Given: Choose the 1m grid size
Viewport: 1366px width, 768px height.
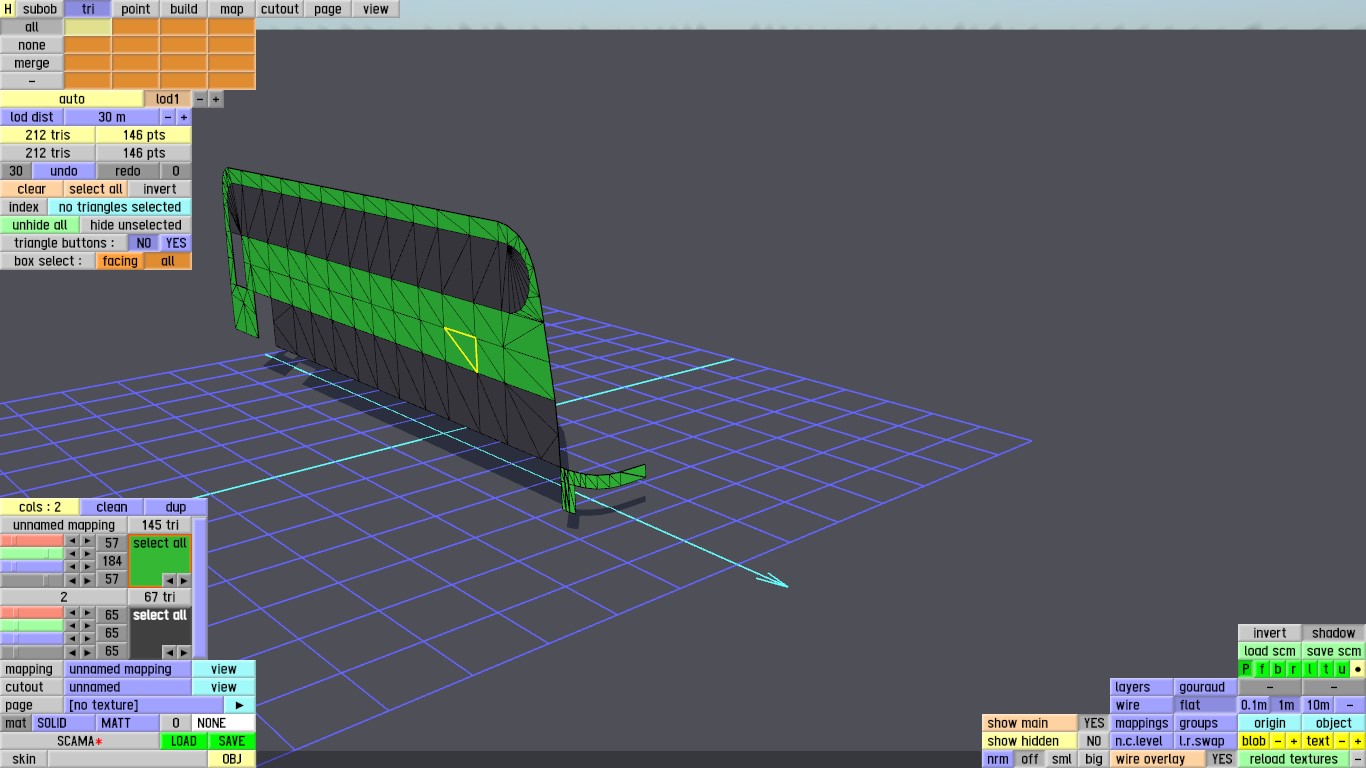Looking at the screenshot, I should (x=1286, y=705).
